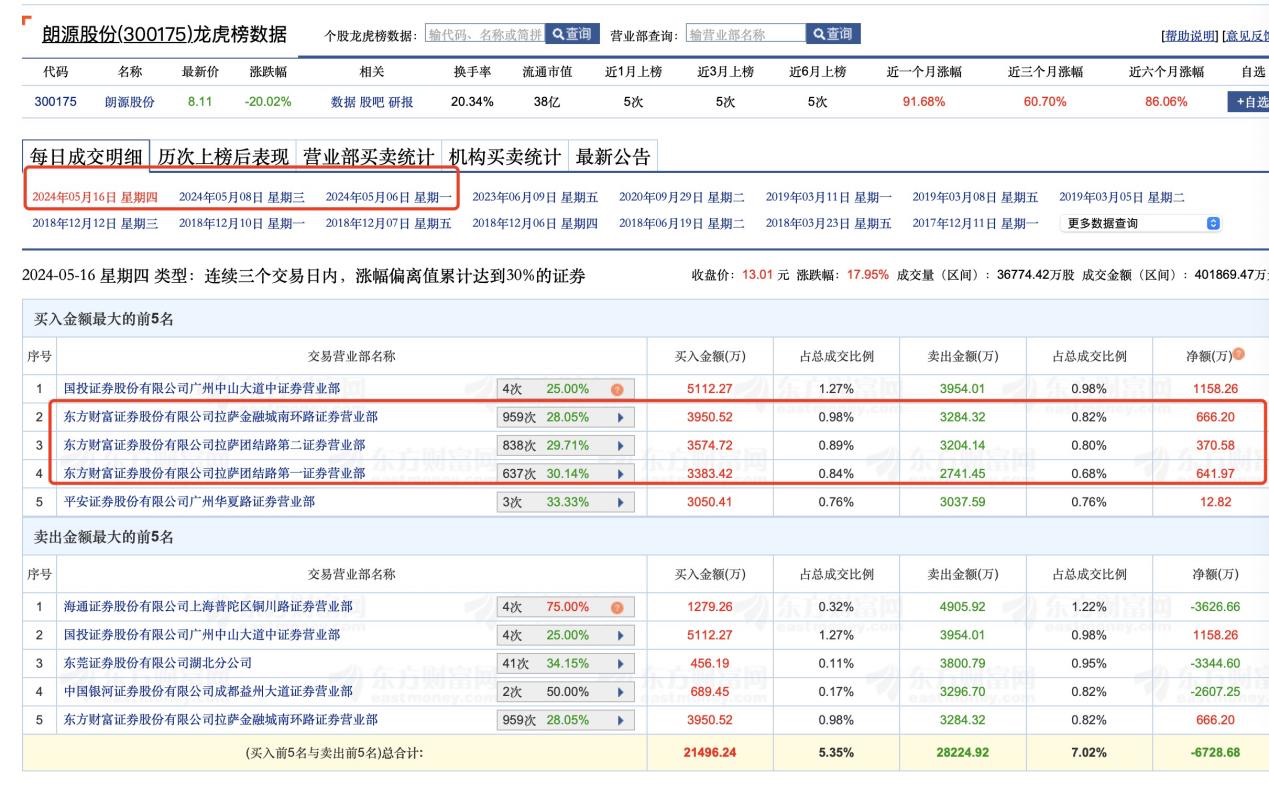The image size is (1274, 788).
Task: Select date 2019年03月08日 星期五
Action: 975,197
